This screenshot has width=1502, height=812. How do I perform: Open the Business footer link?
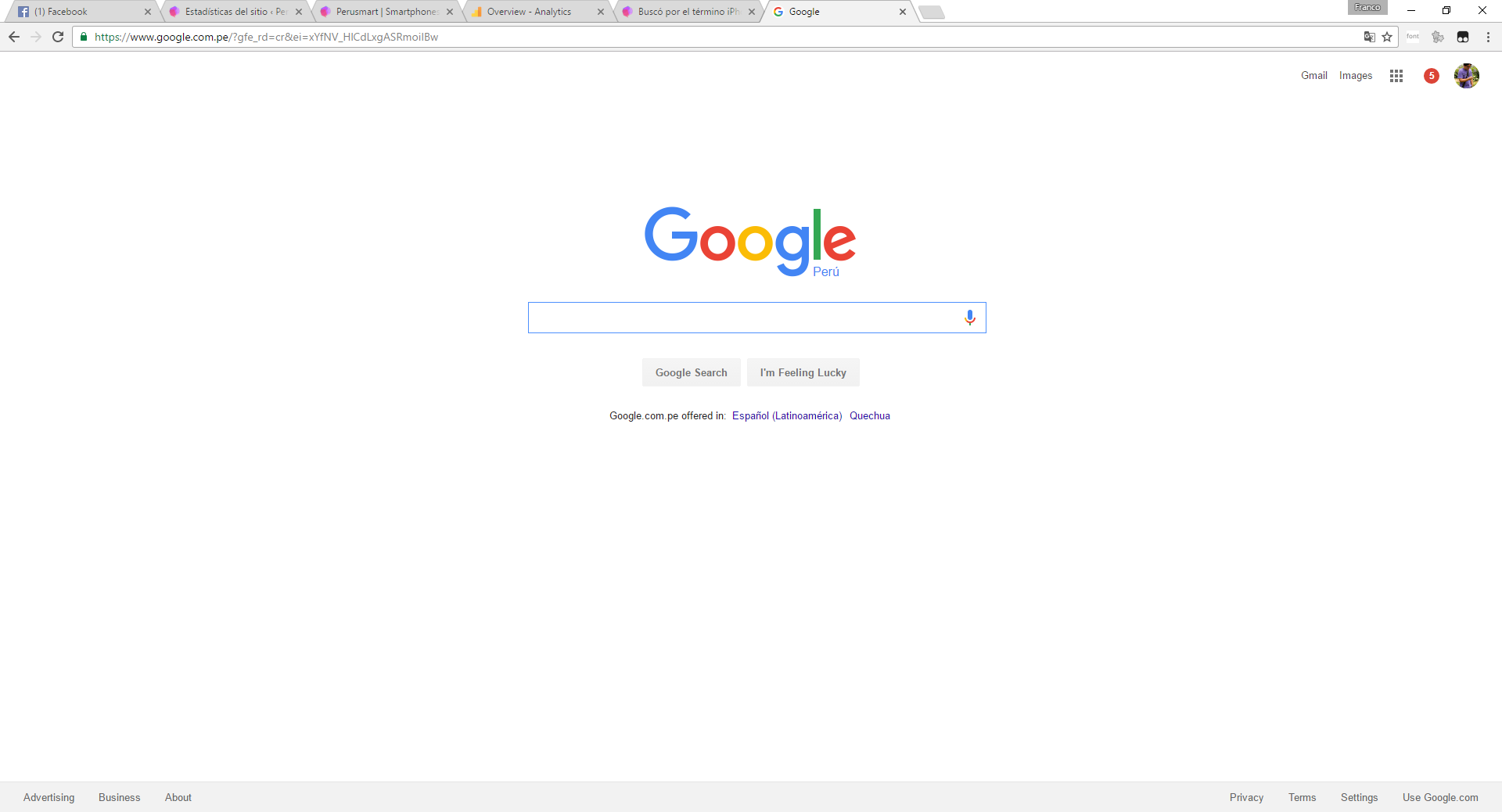coord(120,797)
